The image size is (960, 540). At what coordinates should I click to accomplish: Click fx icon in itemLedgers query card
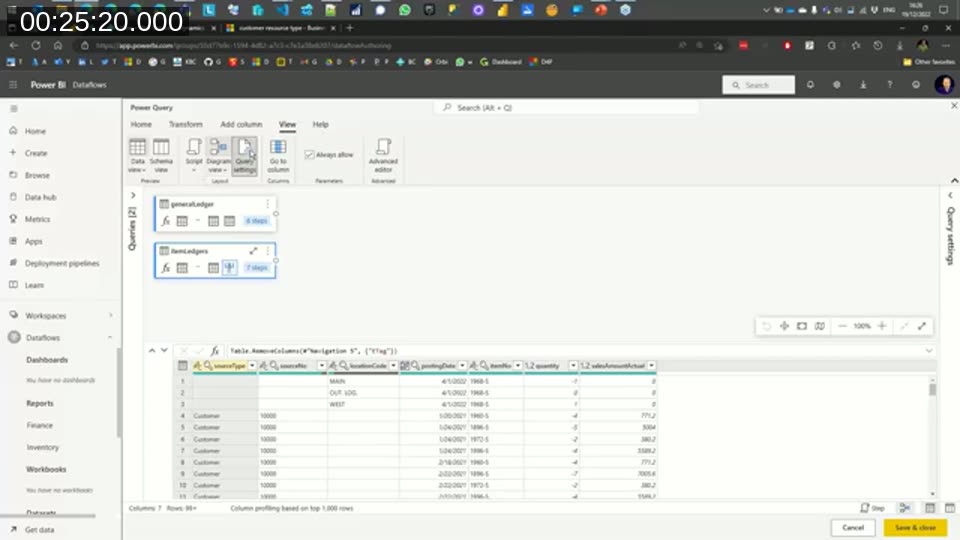pos(166,268)
